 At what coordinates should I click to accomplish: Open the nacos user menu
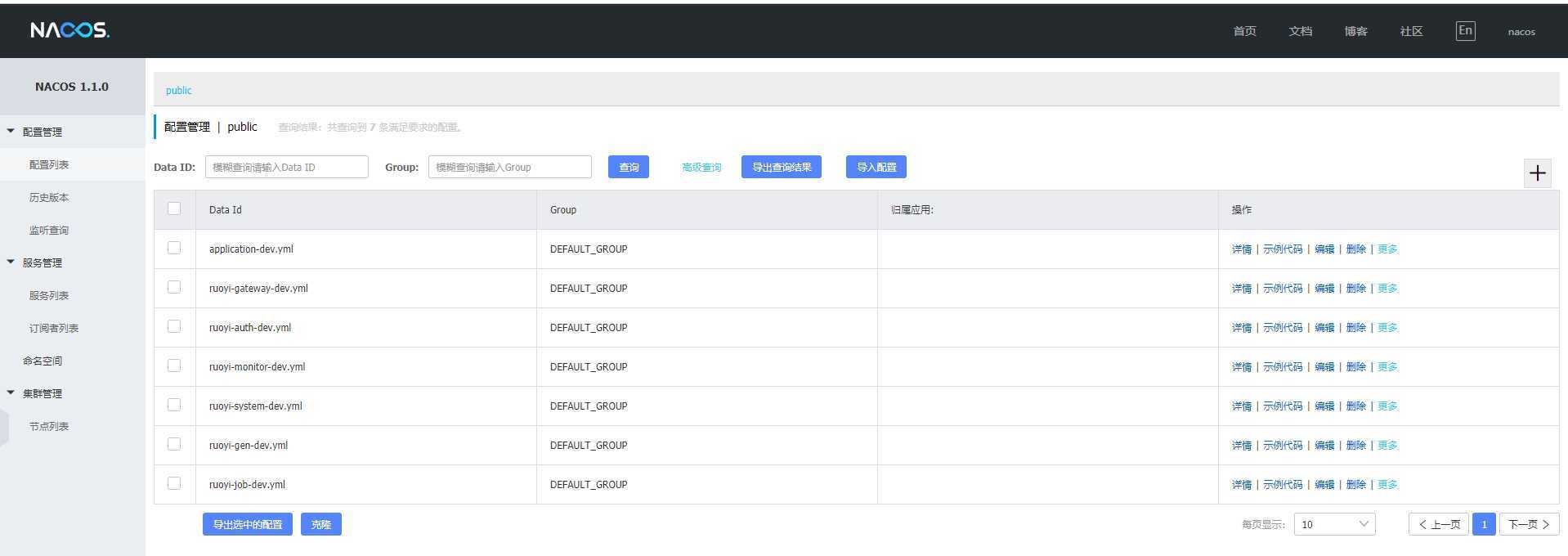coord(1521,32)
